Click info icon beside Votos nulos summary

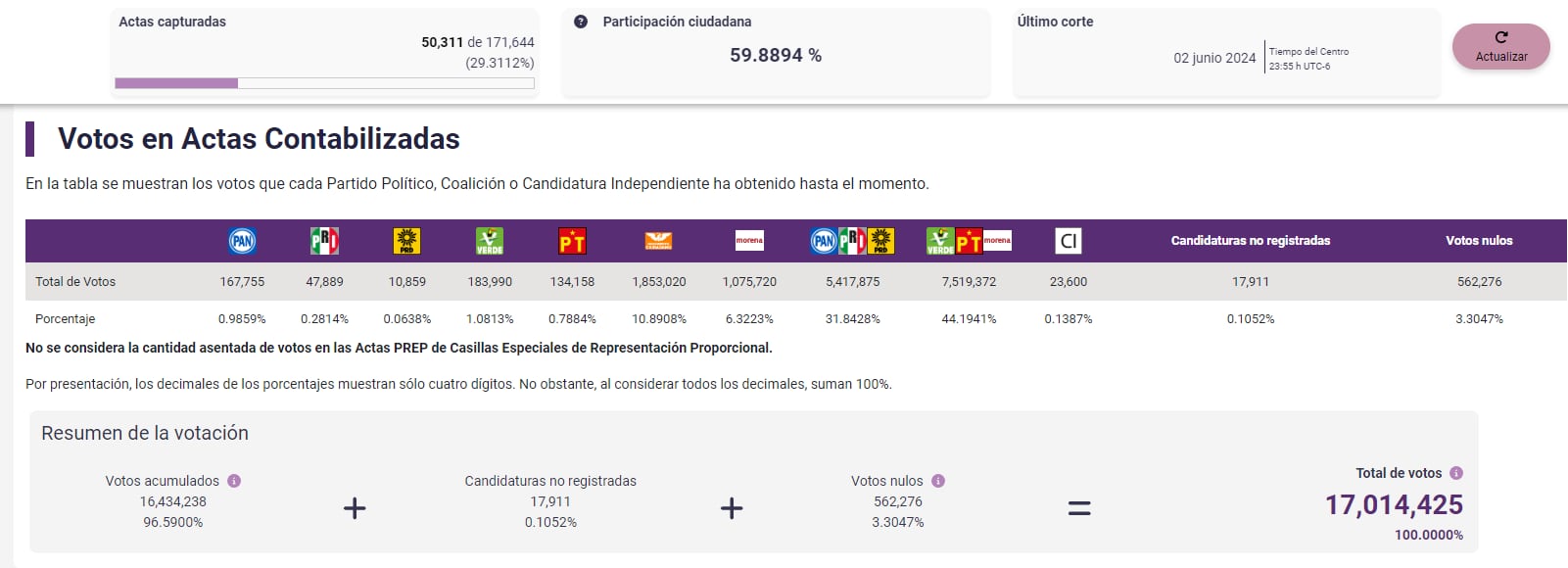pos(938,481)
